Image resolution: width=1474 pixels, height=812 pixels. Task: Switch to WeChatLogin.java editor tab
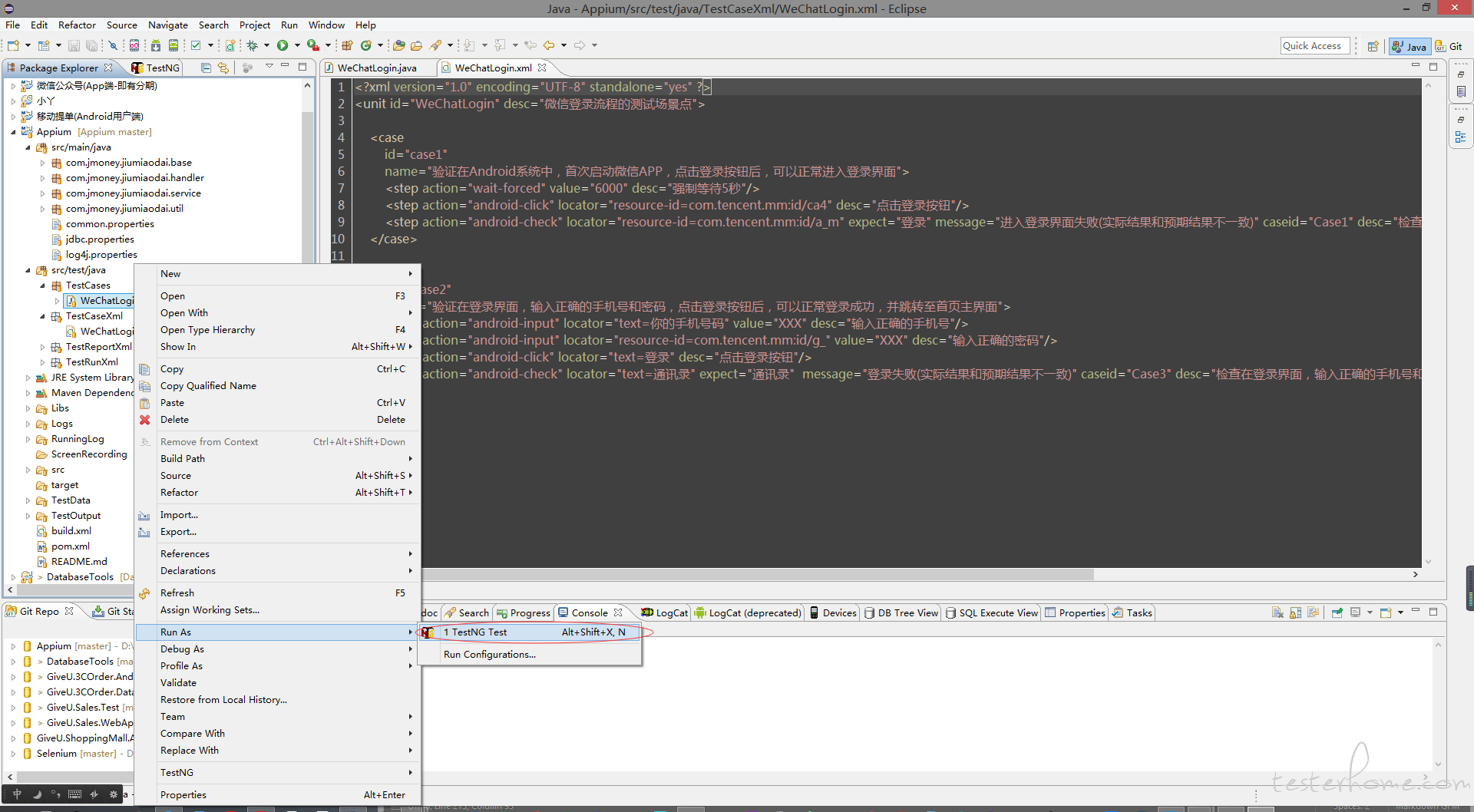coord(376,68)
